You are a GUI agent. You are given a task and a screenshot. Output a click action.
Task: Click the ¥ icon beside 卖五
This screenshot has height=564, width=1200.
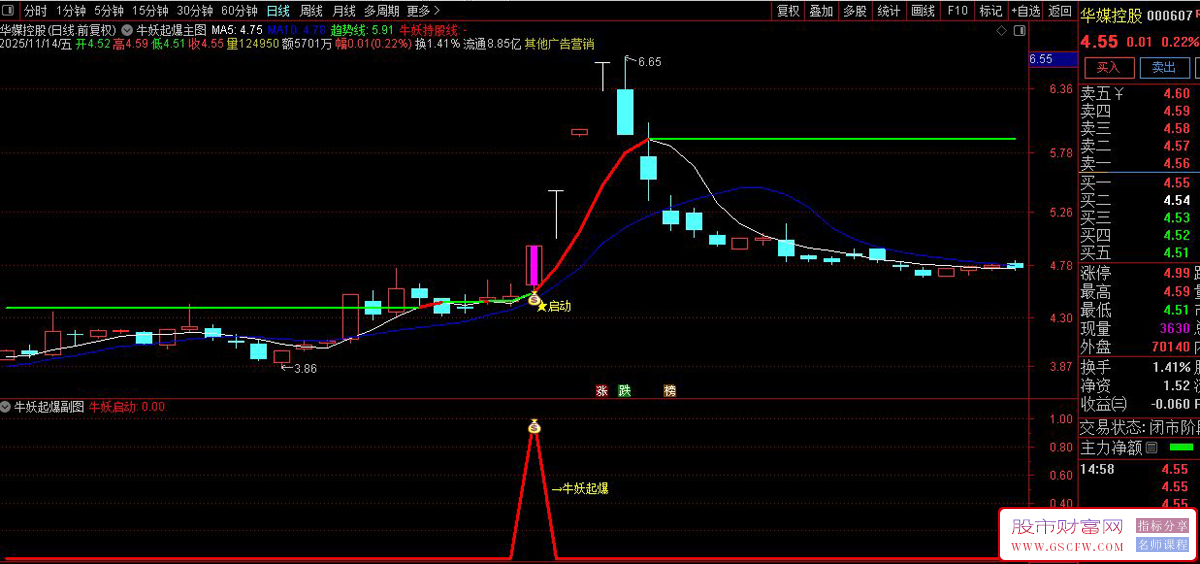[1119, 95]
